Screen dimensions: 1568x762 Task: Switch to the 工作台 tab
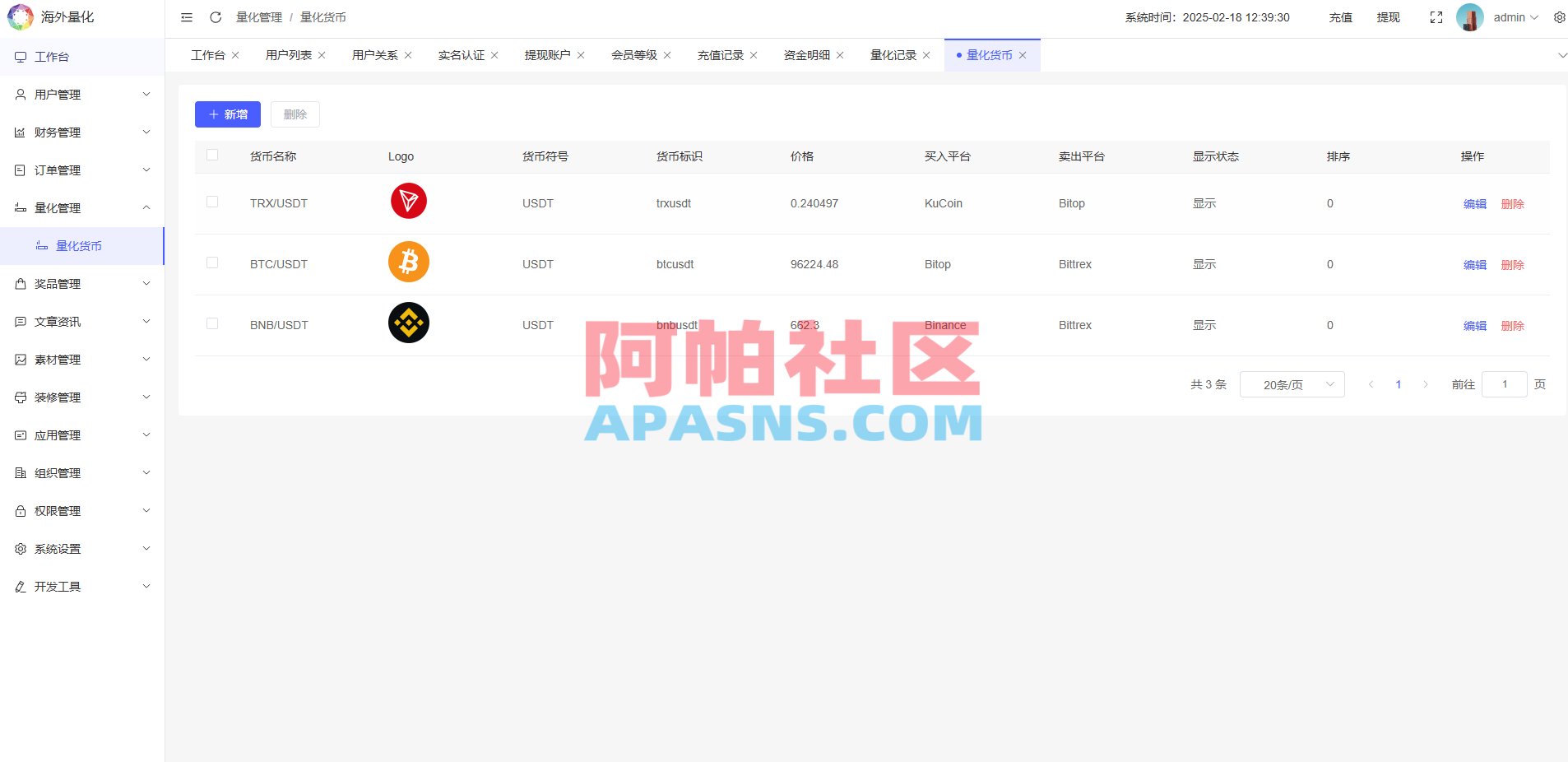click(x=207, y=54)
